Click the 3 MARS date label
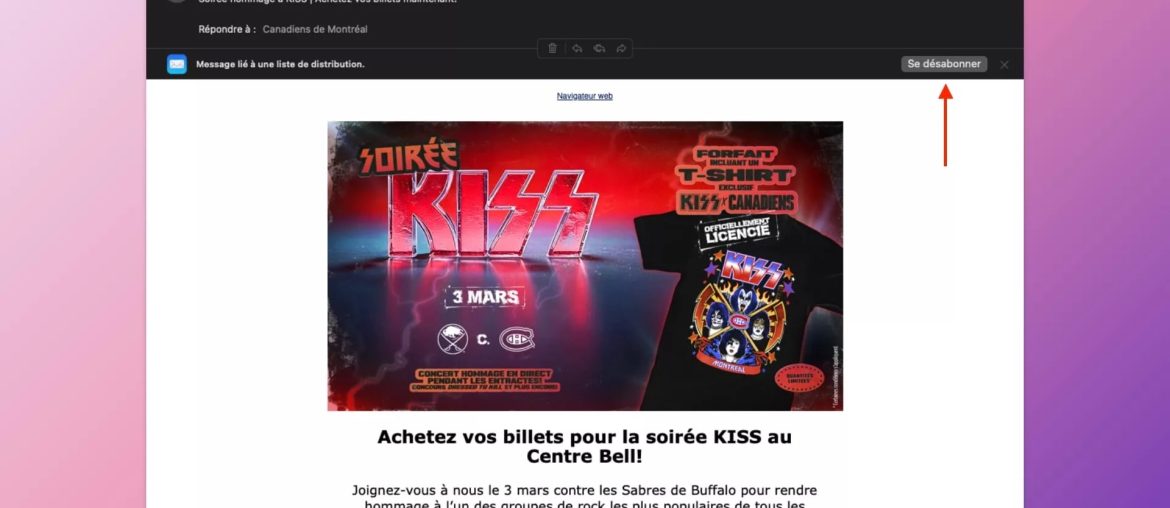Viewport: 1170px width, 508px height. click(x=485, y=297)
